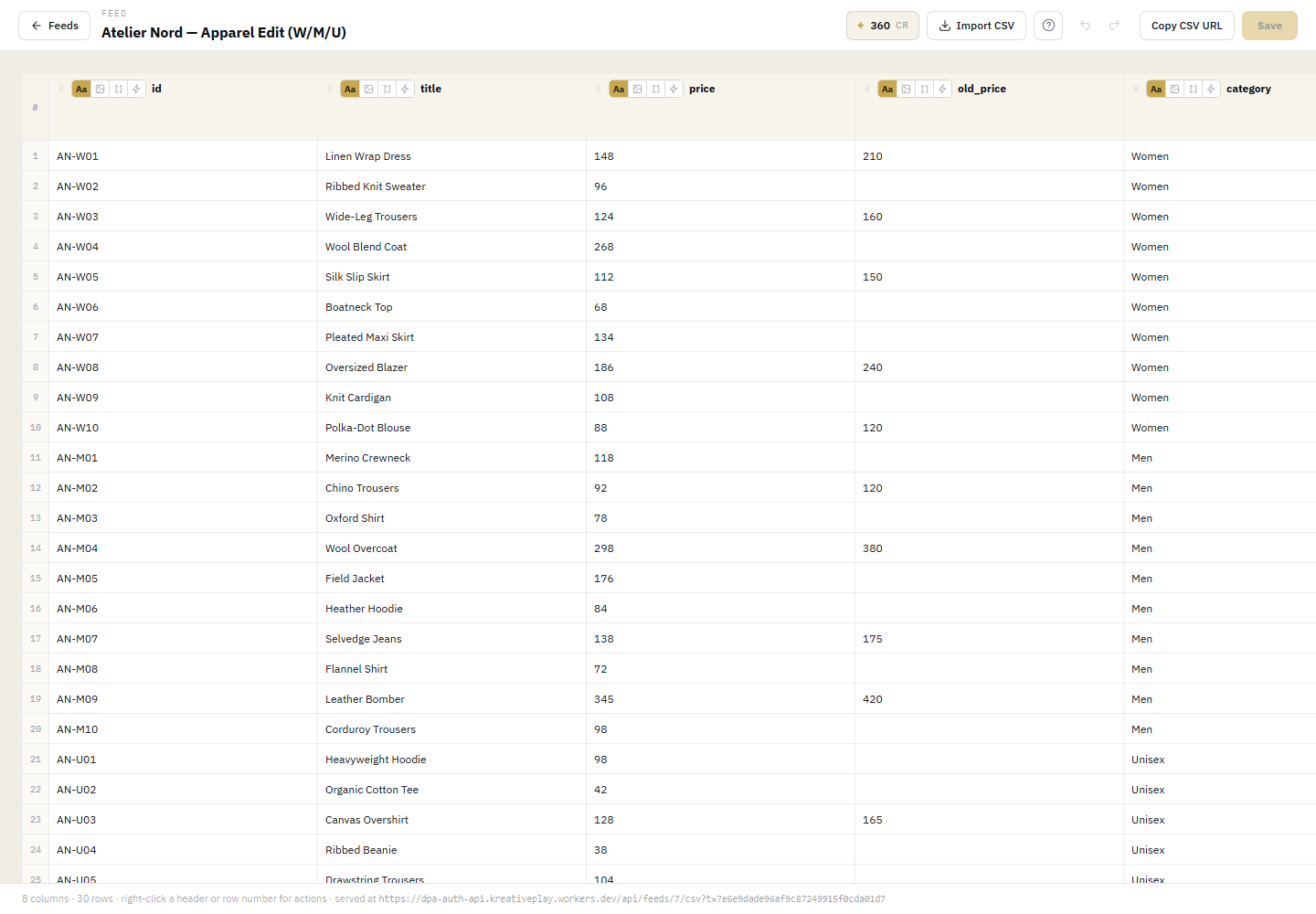
Task: Open the help question-mark icon
Action: (x=1048, y=26)
